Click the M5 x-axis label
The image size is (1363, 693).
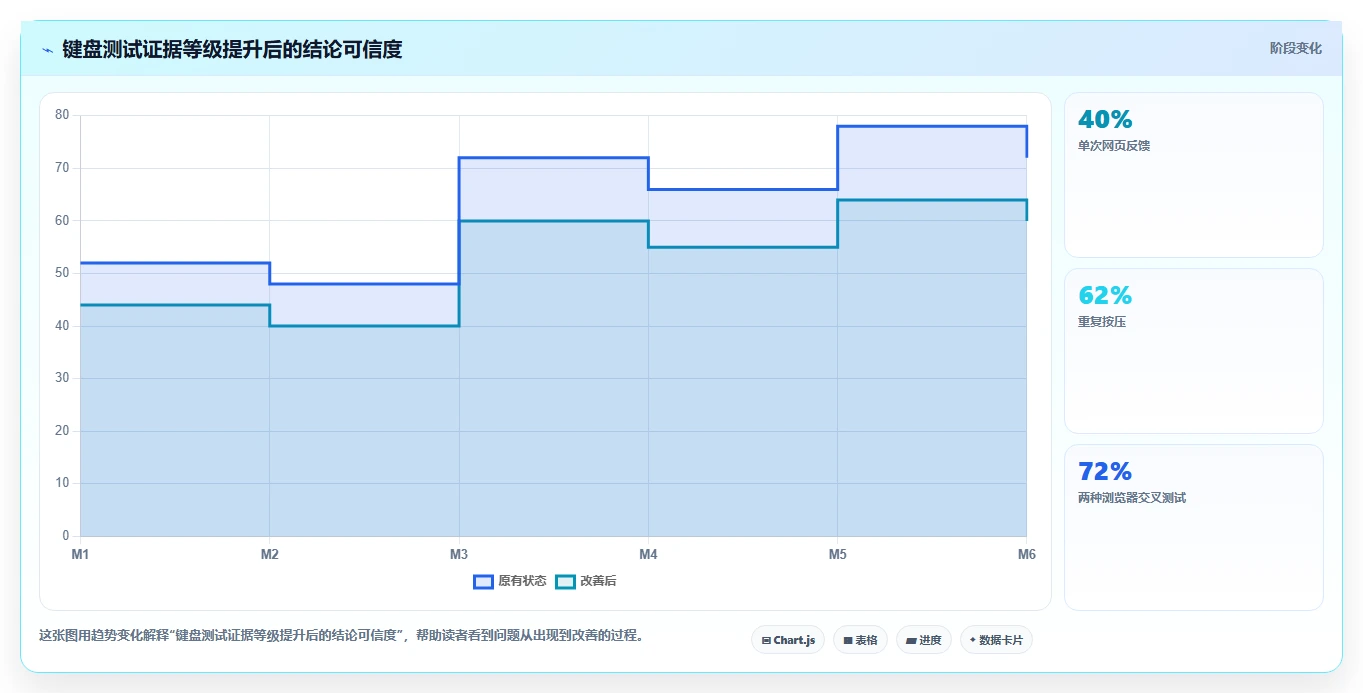837,554
